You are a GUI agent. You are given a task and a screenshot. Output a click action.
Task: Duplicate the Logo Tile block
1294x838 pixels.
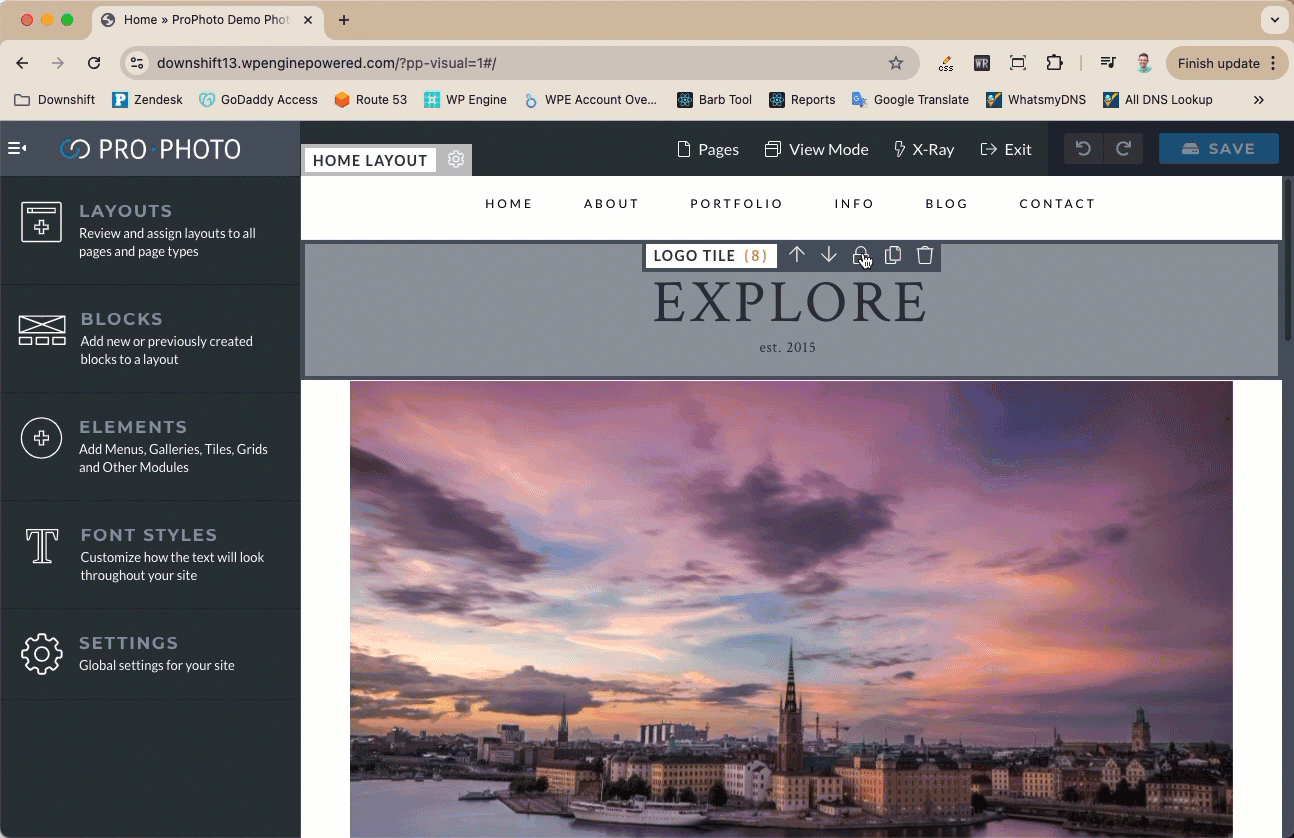[x=893, y=255]
